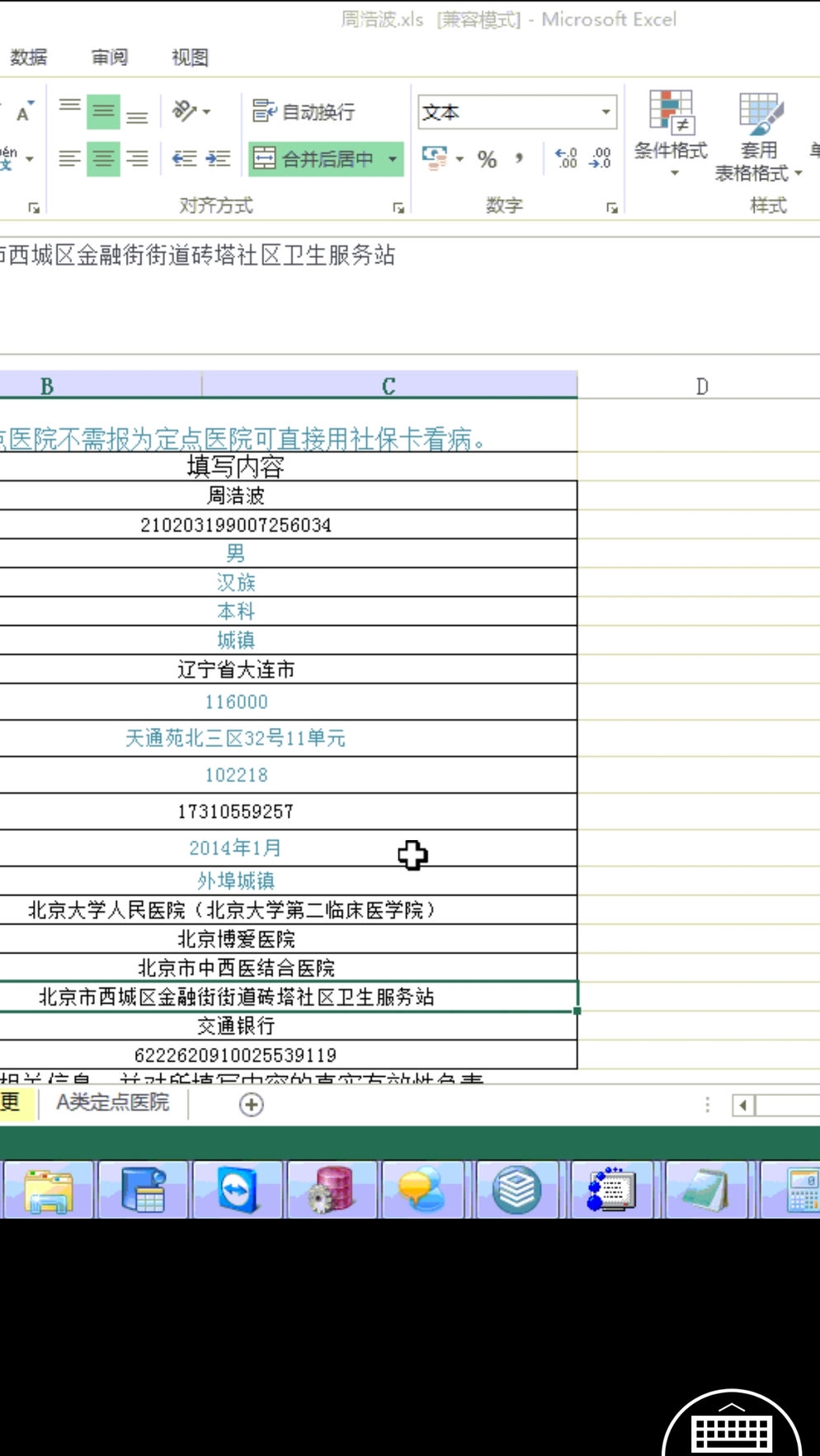This screenshot has width=820, height=1456.
Task: Decrease the cell indent
Action: tap(184, 158)
